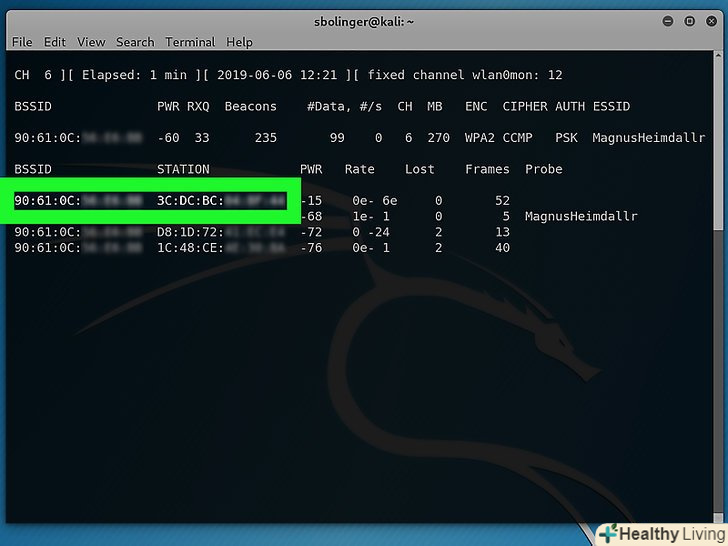
Task: Open the Help menu
Action: point(239,42)
